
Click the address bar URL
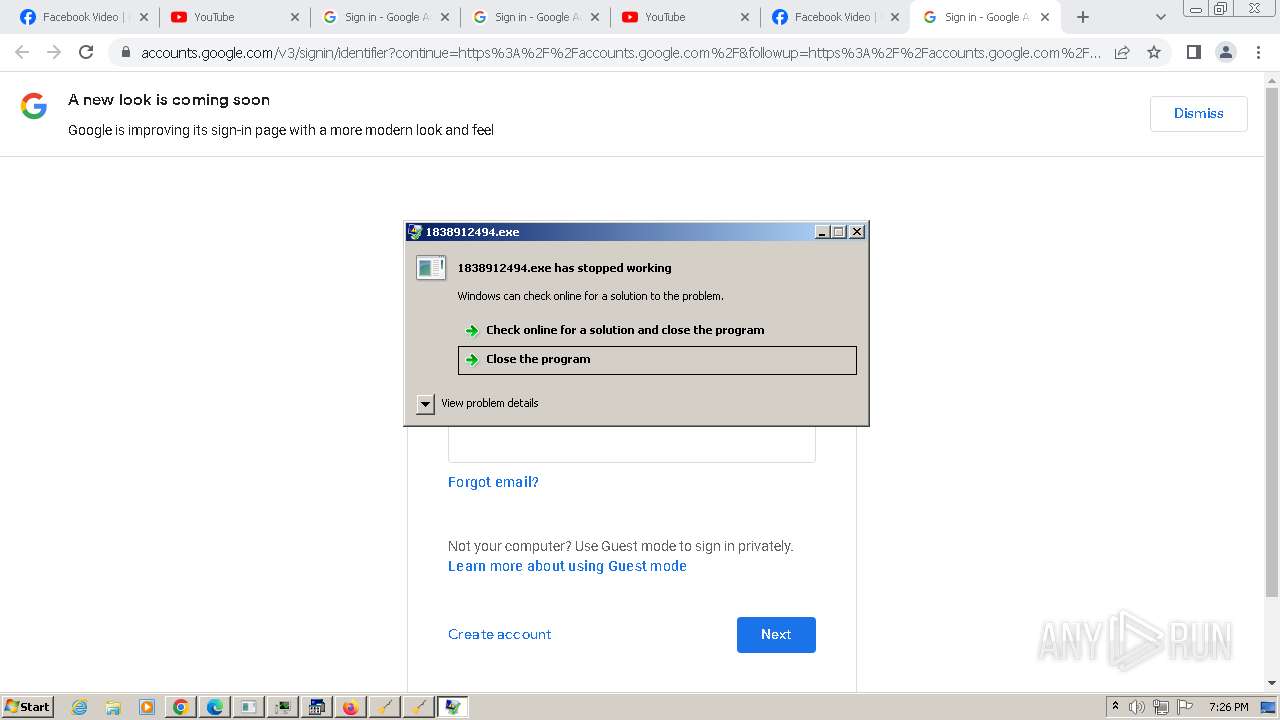pyautogui.click(x=620, y=53)
